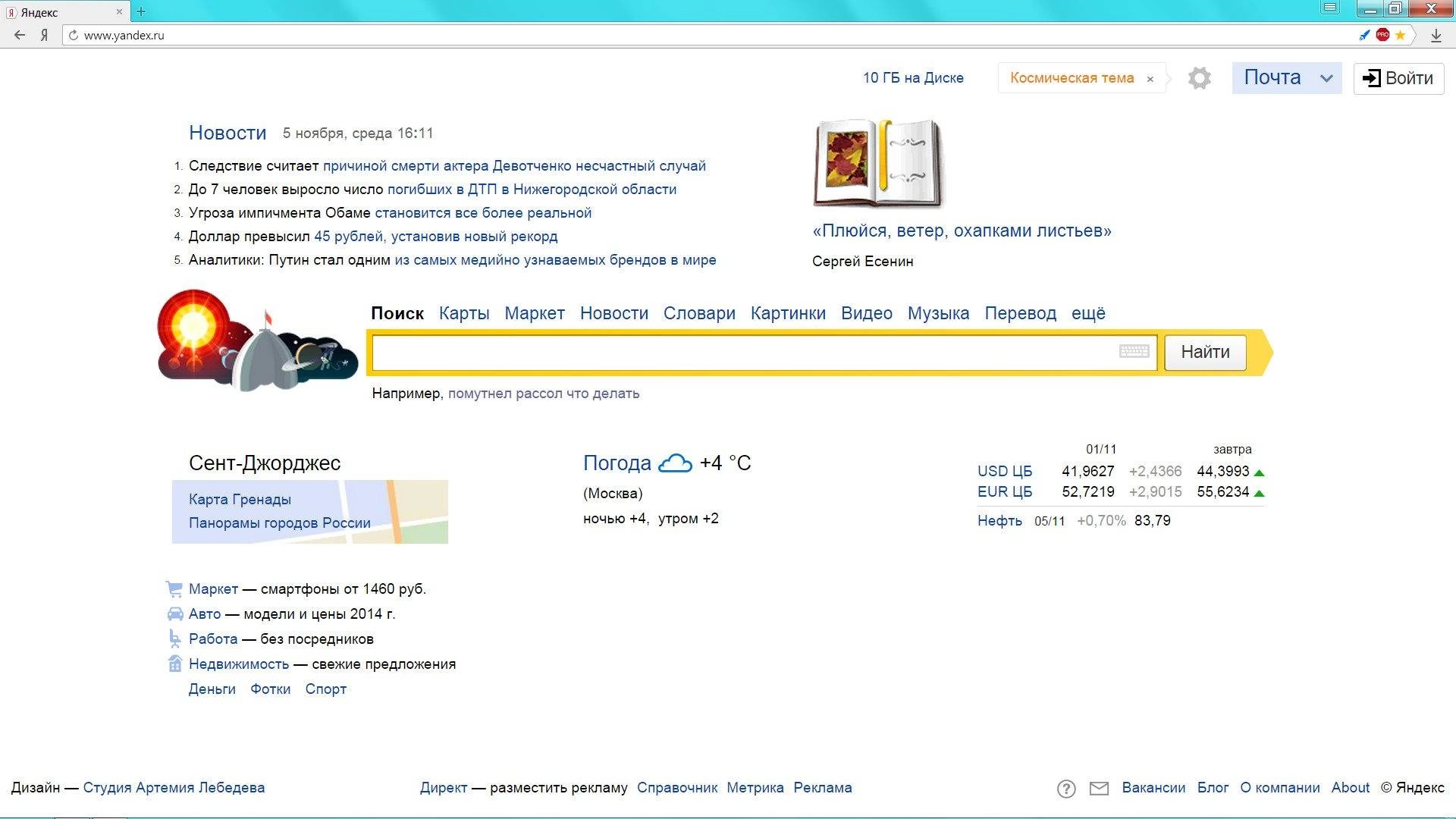Click the weather cloud icon
The image size is (1456, 819).
pos(675,463)
